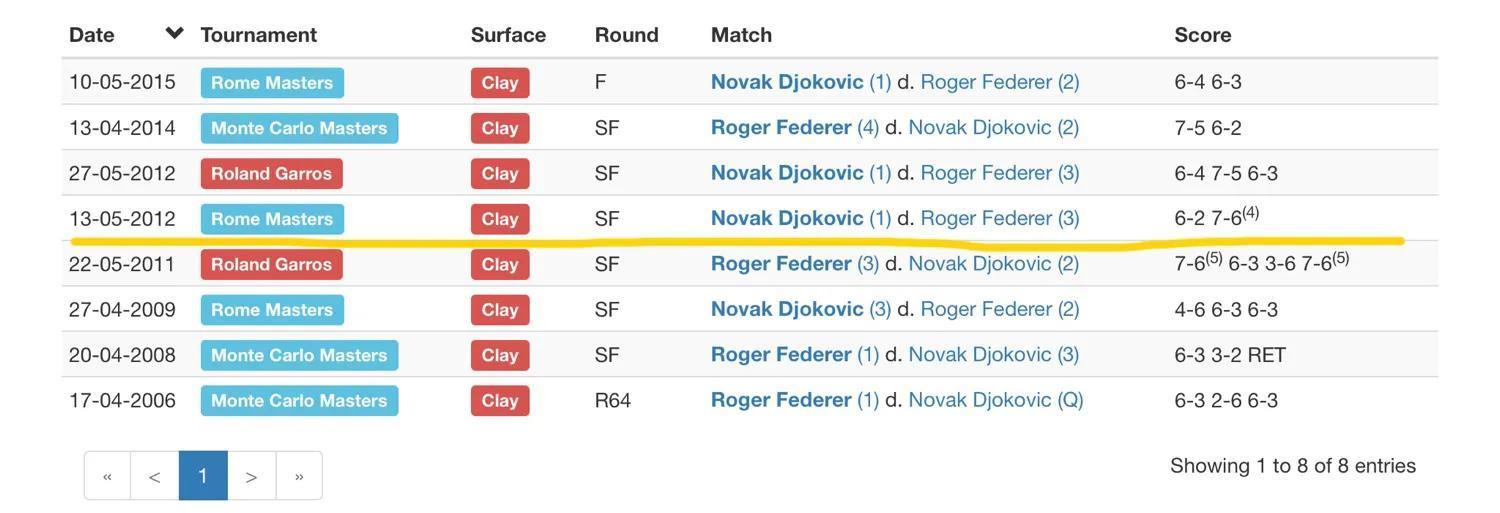Image resolution: width=1500 pixels, height=513 pixels.
Task: Click the Date column sort arrow
Action: point(174,33)
